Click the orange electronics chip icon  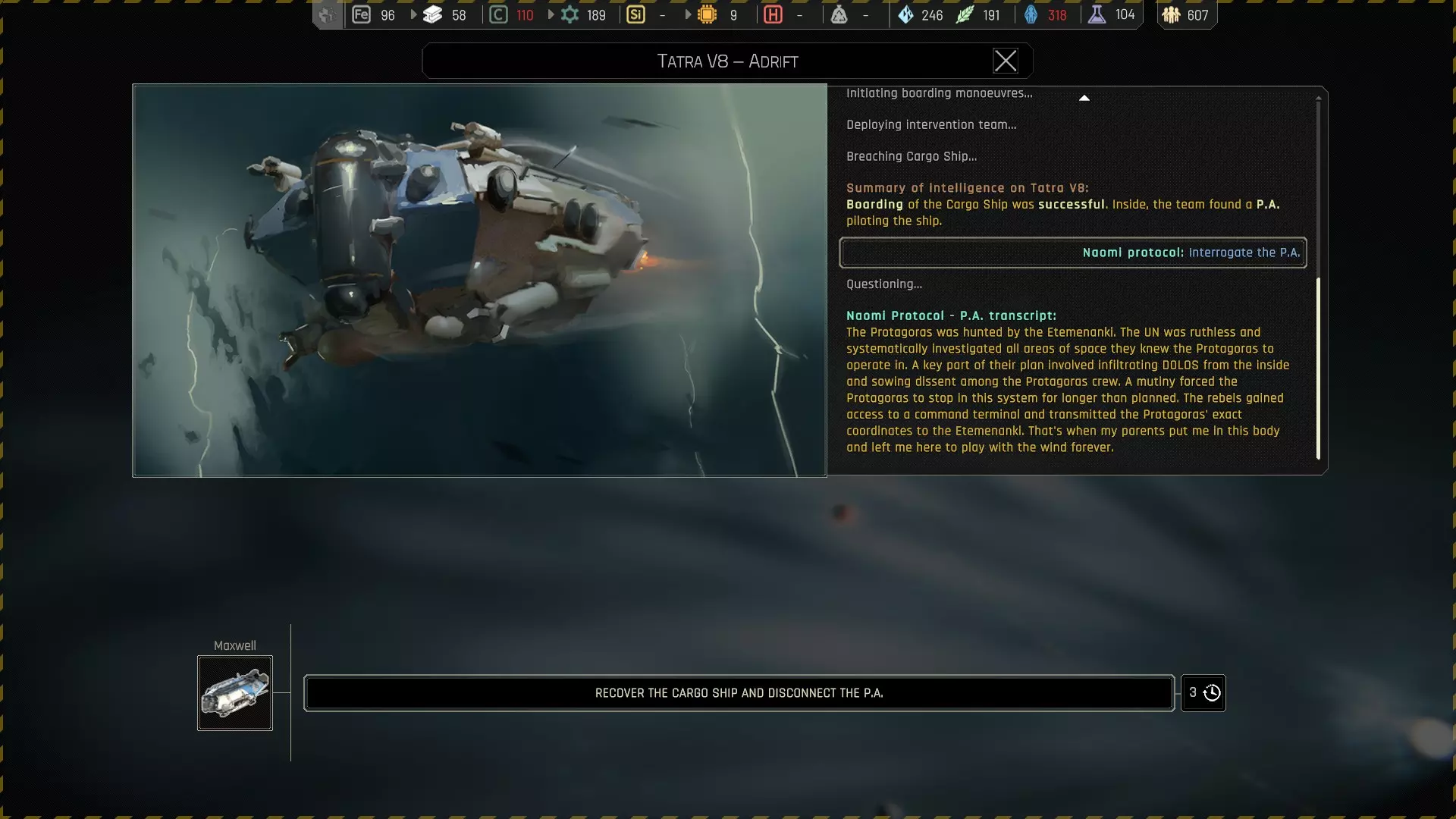tap(707, 14)
